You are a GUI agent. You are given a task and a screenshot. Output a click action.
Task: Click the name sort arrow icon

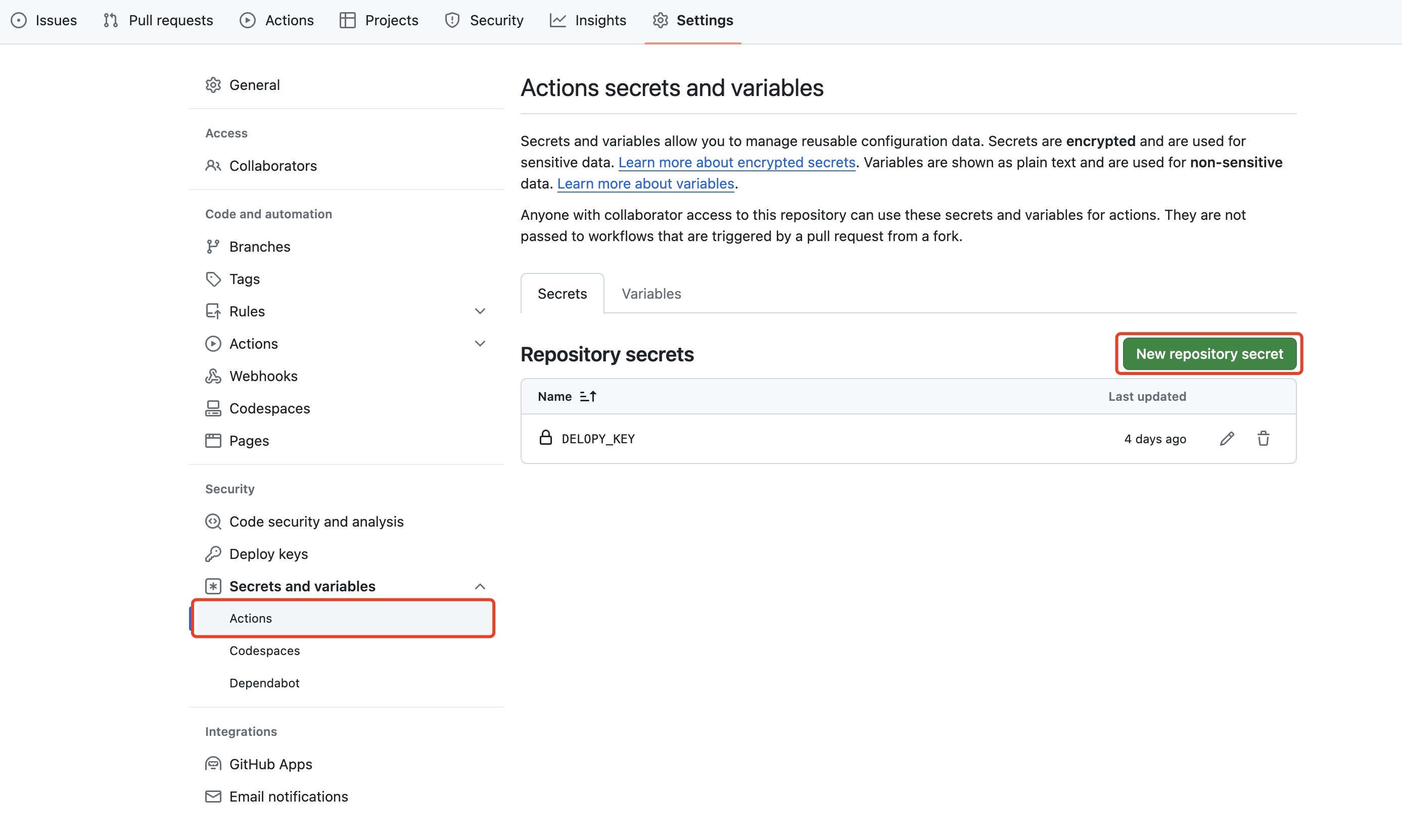pyautogui.click(x=588, y=396)
